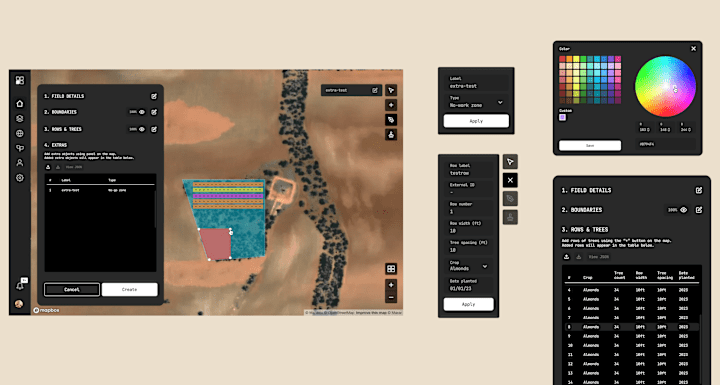Edit the Field Details section in map panel

(154, 96)
